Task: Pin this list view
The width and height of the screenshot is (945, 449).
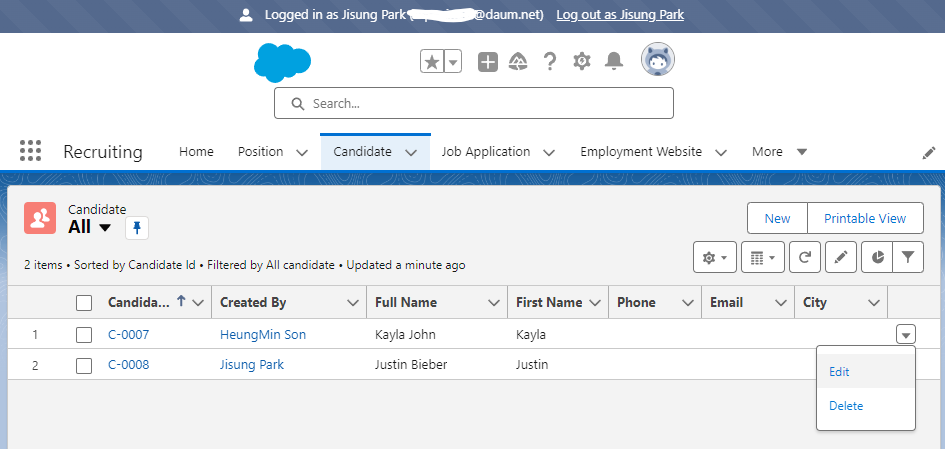Action: 137,228
